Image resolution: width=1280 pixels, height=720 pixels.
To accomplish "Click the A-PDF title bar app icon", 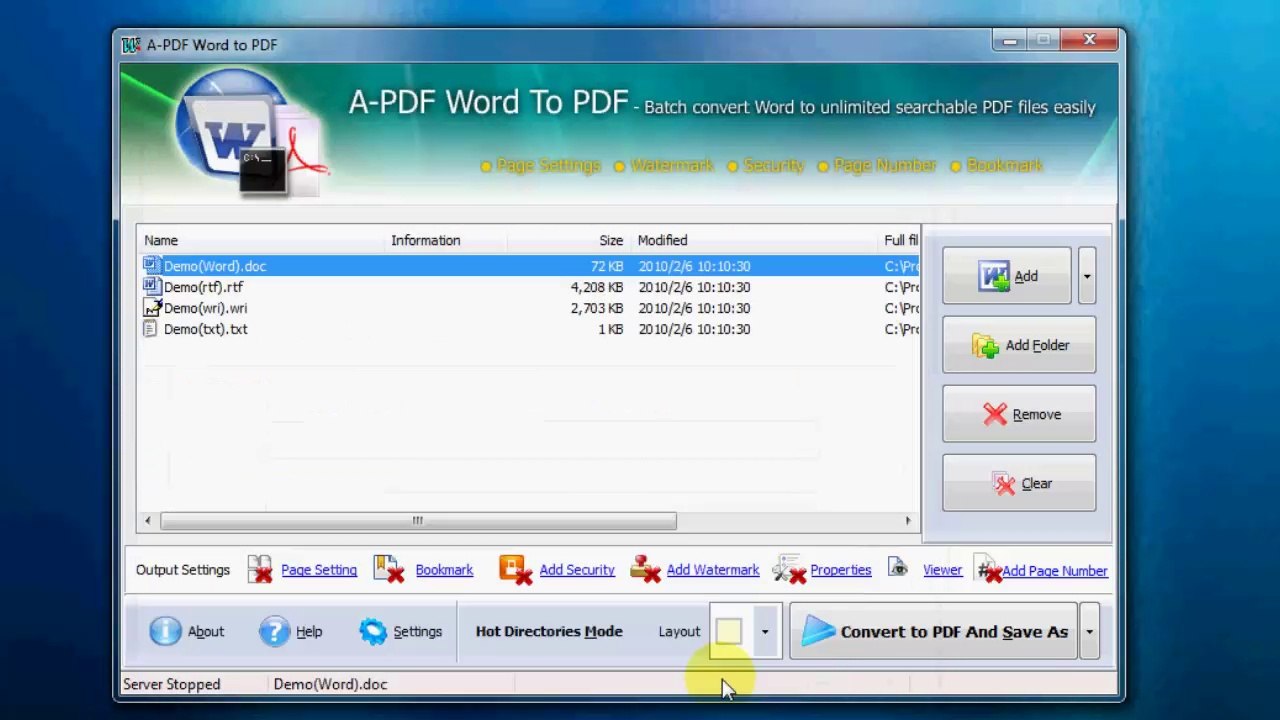I will pyautogui.click(x=130, y=45).
